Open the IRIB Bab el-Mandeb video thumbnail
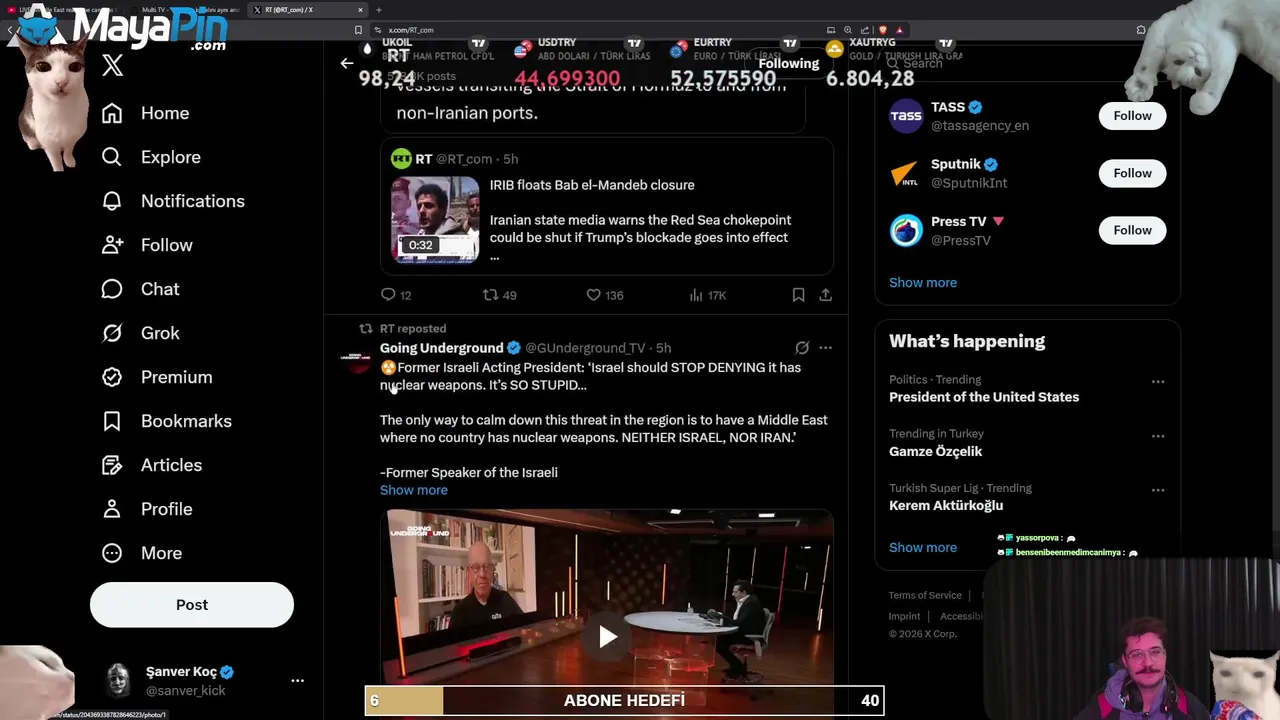 tap(435, 220)
